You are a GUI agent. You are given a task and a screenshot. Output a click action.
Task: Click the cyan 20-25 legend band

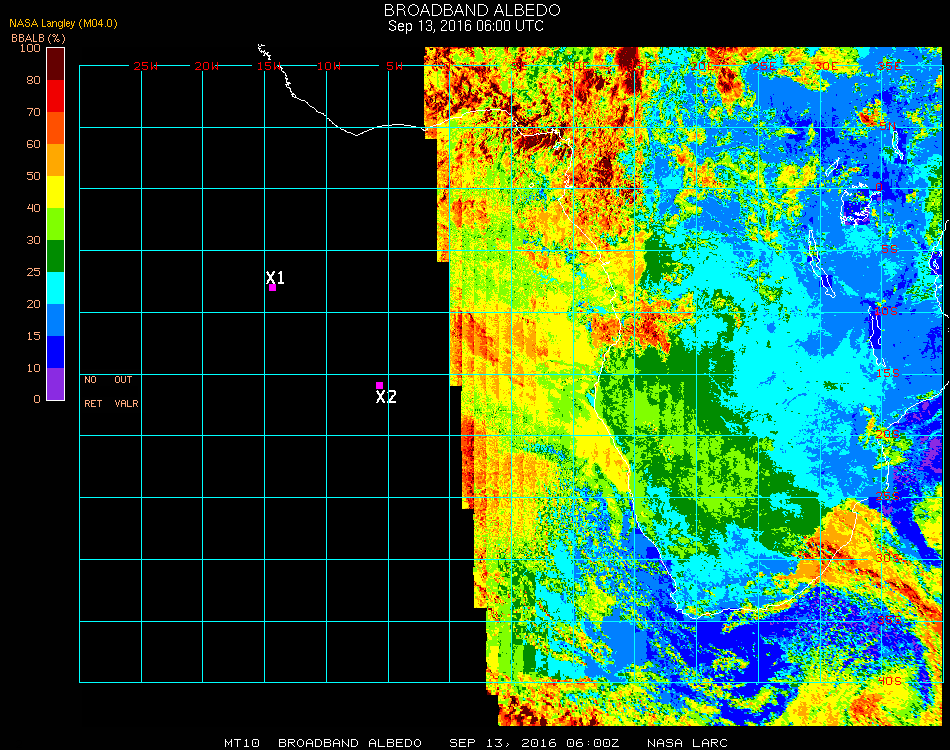(56, 288)
